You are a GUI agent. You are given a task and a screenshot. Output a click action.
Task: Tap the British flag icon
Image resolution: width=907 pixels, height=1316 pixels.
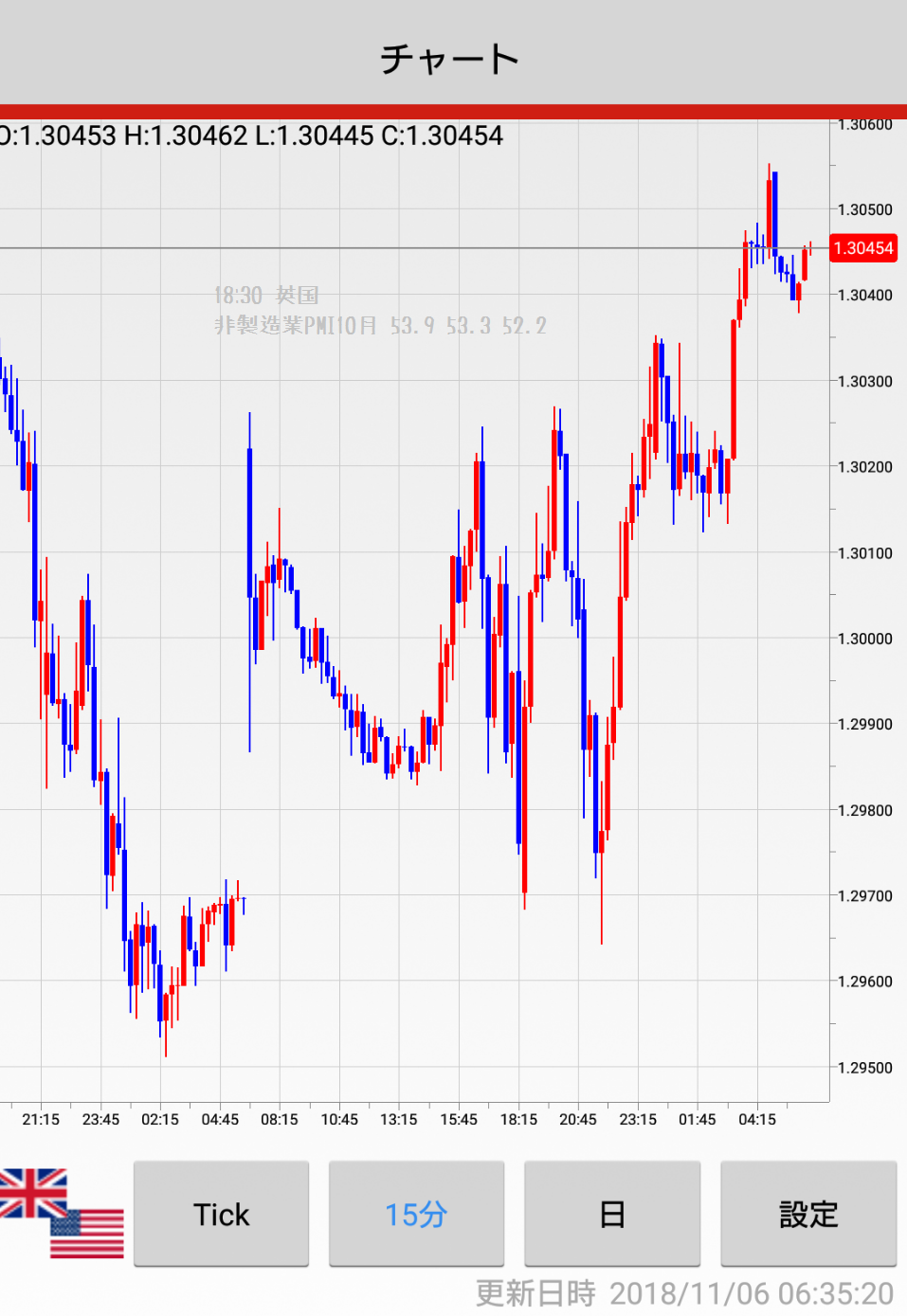pos(32,1192)
